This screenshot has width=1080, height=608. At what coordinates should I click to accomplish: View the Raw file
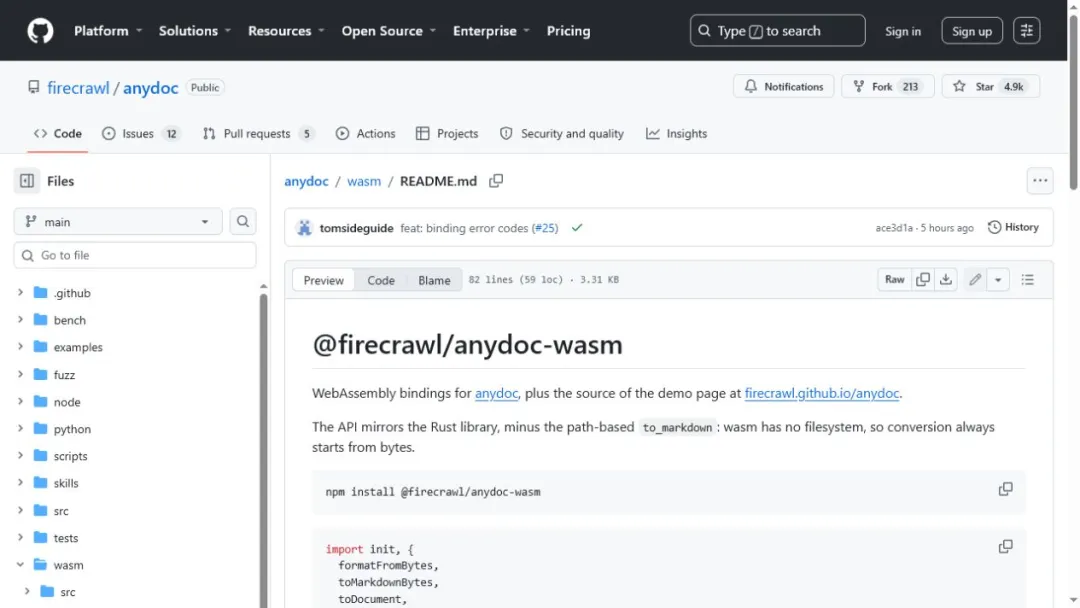tap(894, 280)
